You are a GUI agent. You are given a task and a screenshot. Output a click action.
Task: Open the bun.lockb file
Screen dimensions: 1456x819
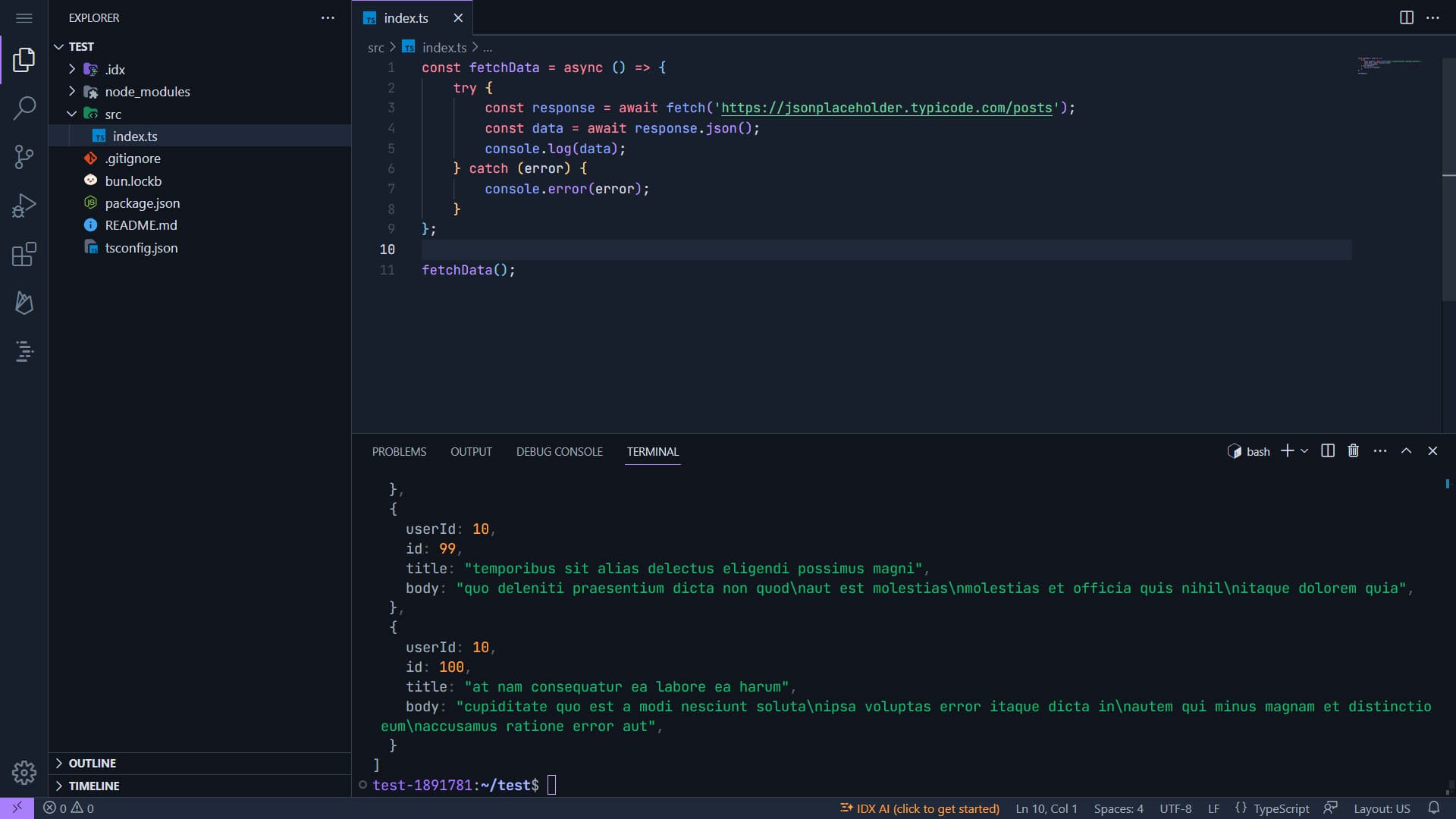pyautogui.click(x=200, y=180)
